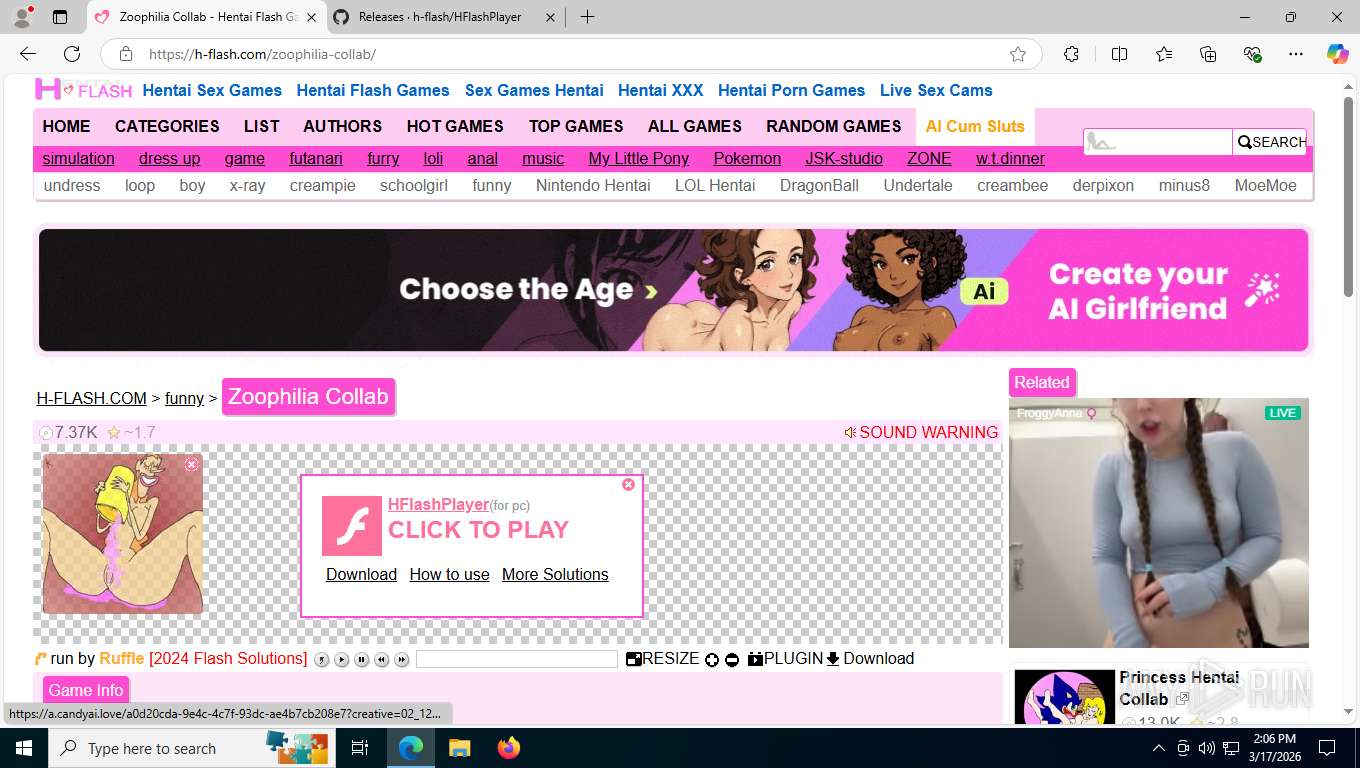1360x768 pixels.
Task: Bookmark page with the star icon
Action: click(x=1018, y=54)
